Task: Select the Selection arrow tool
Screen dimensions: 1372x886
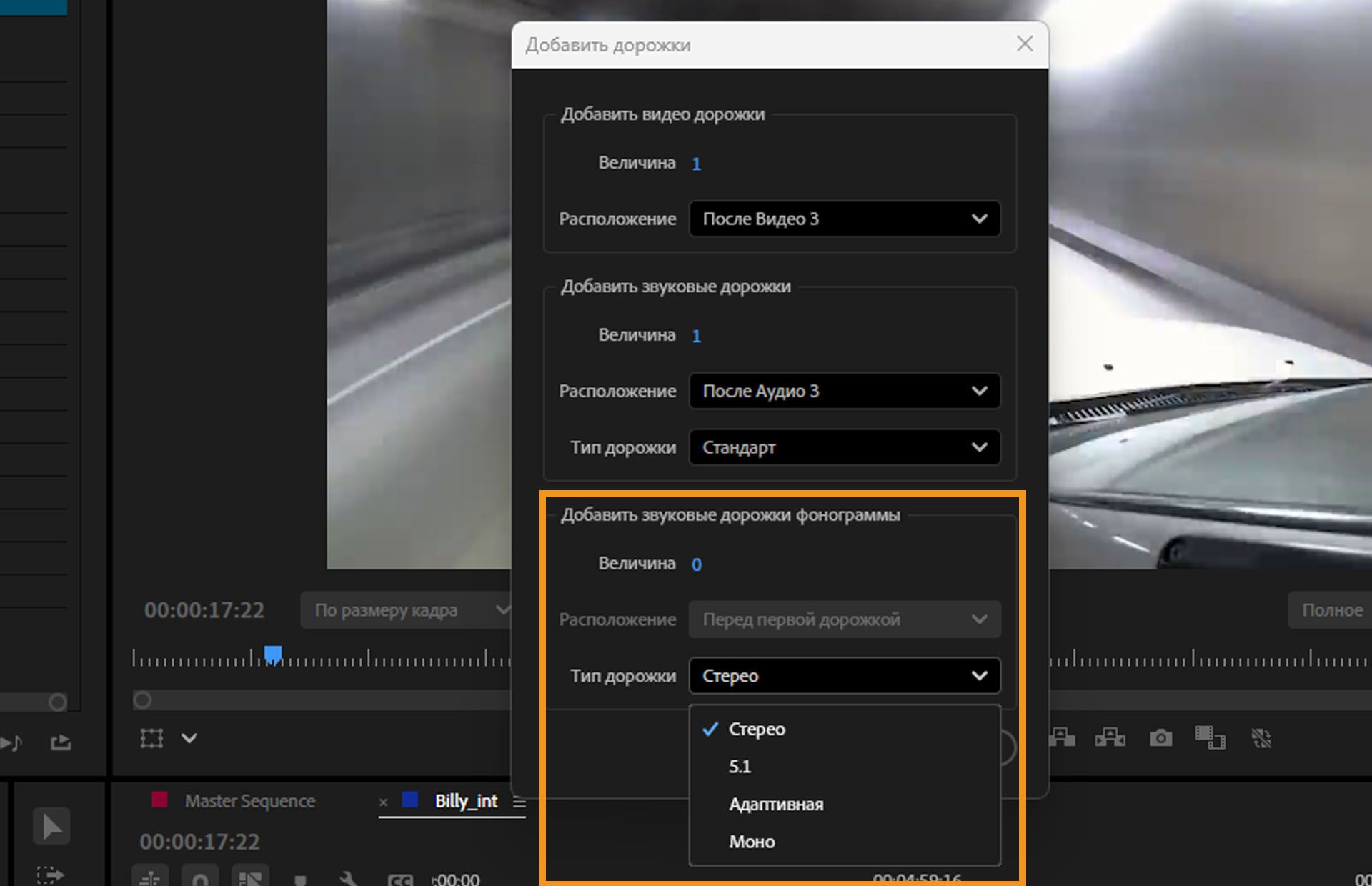Action: [51, 827]
